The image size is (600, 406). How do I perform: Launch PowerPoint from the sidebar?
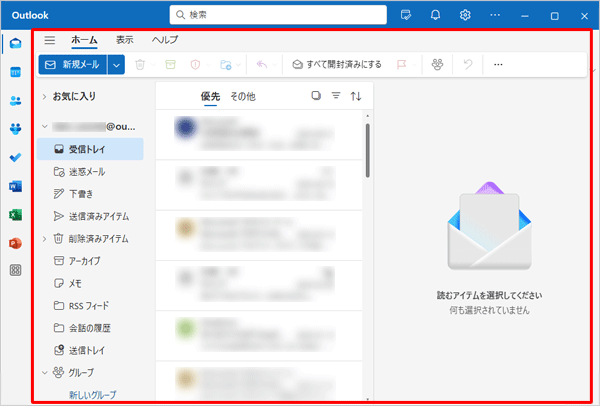(x=15, y=243)
